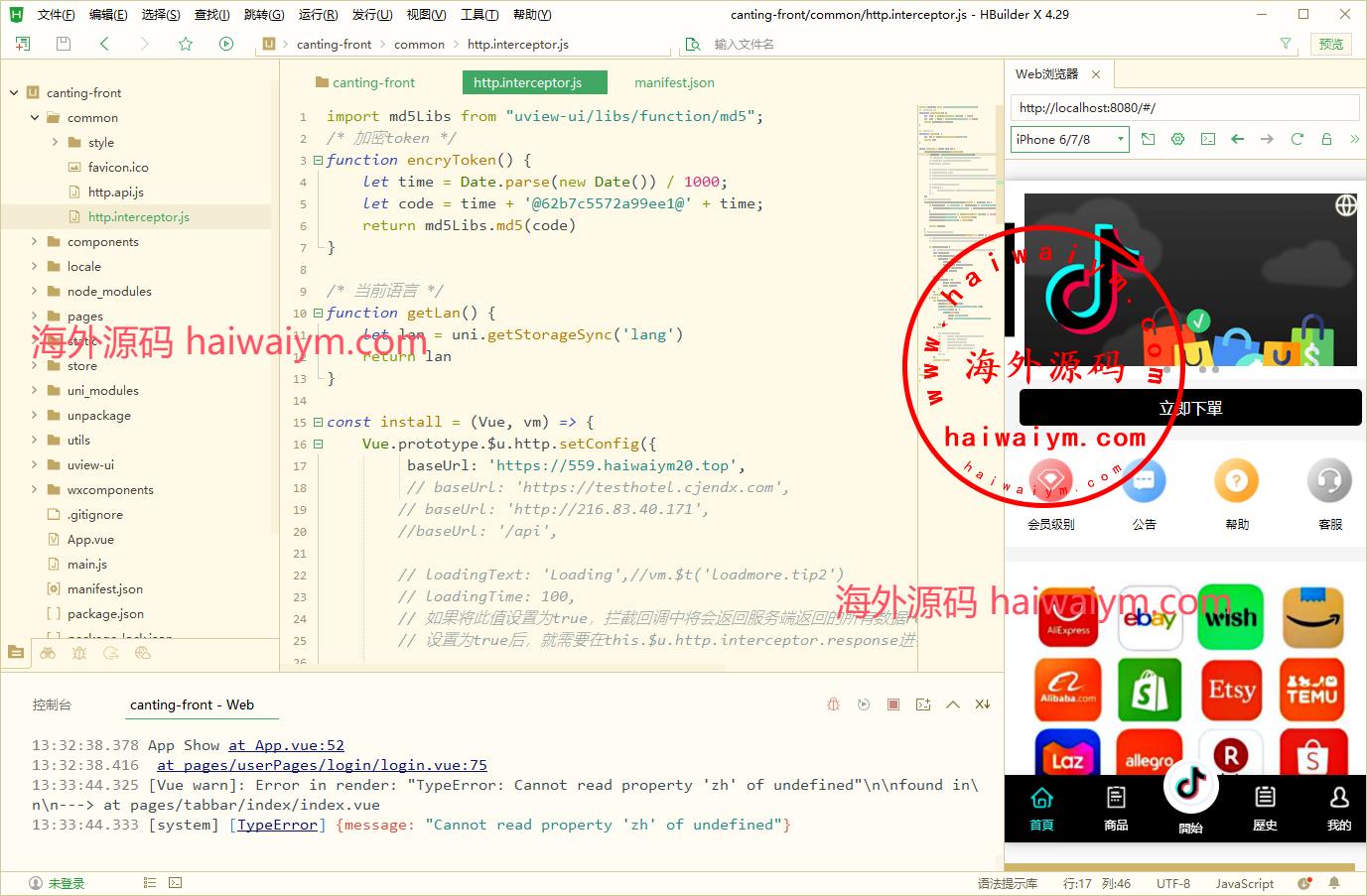Switch to the manifest.json tab
This screenshot has width=1367, height=896.
[x=674, y=83]
